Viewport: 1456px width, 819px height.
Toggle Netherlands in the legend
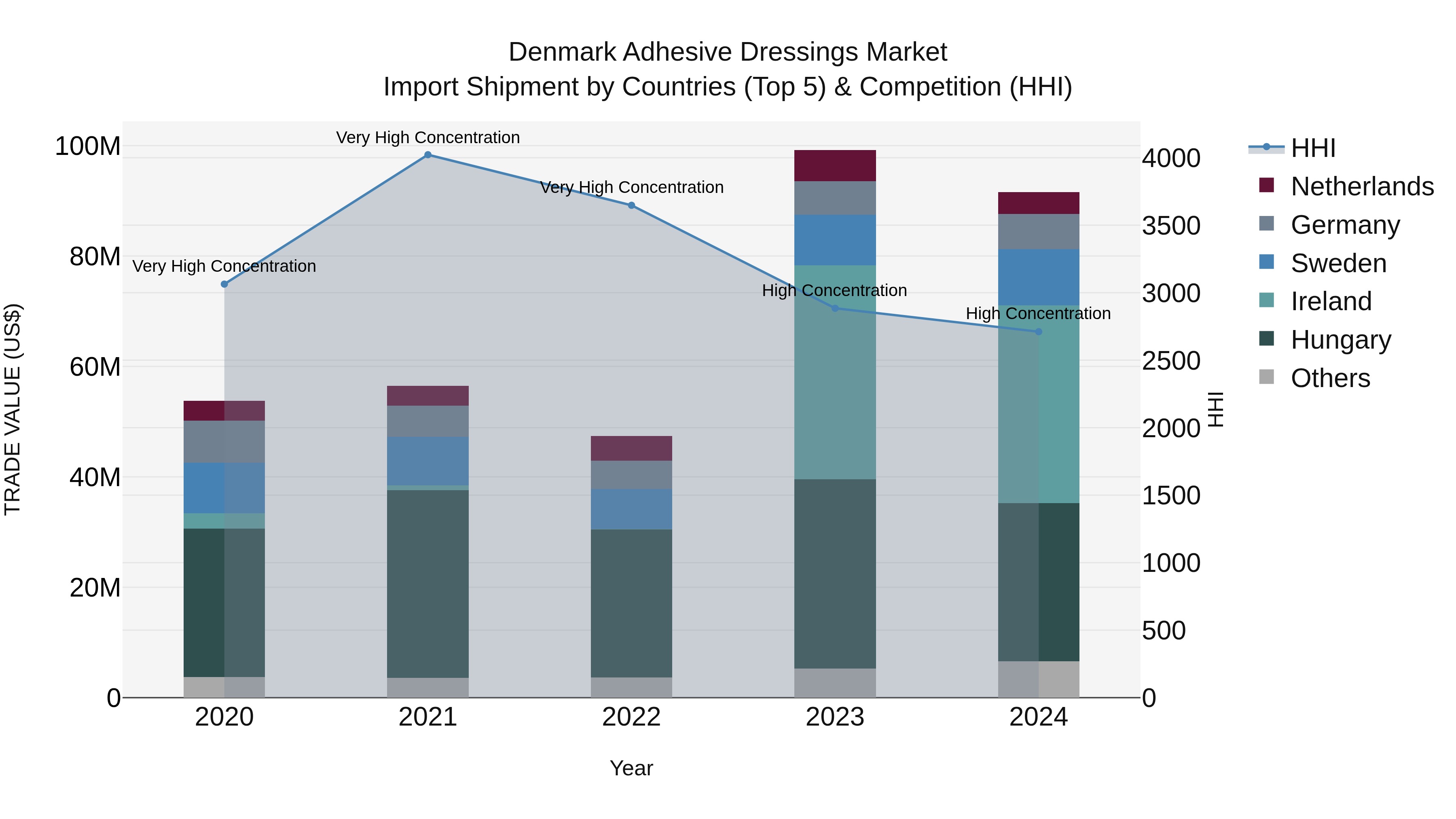point(1346,186)
